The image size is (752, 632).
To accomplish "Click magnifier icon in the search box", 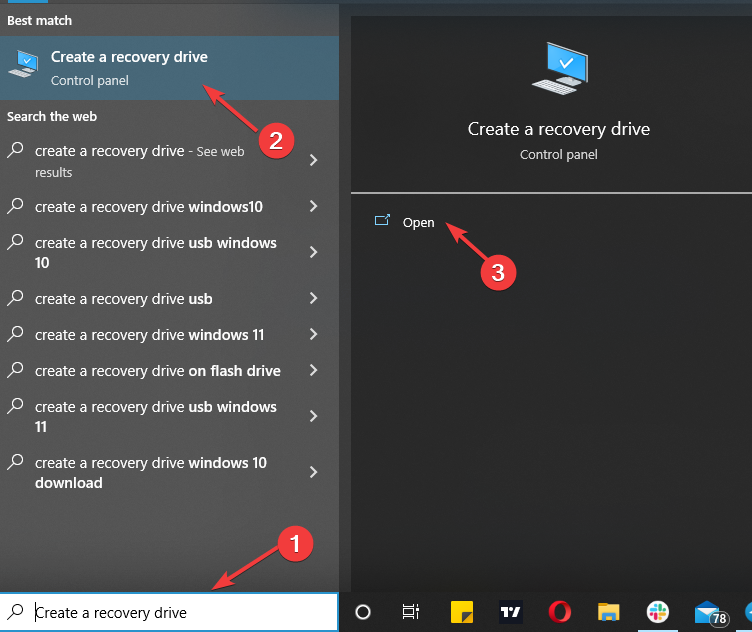I will point(15,612).
